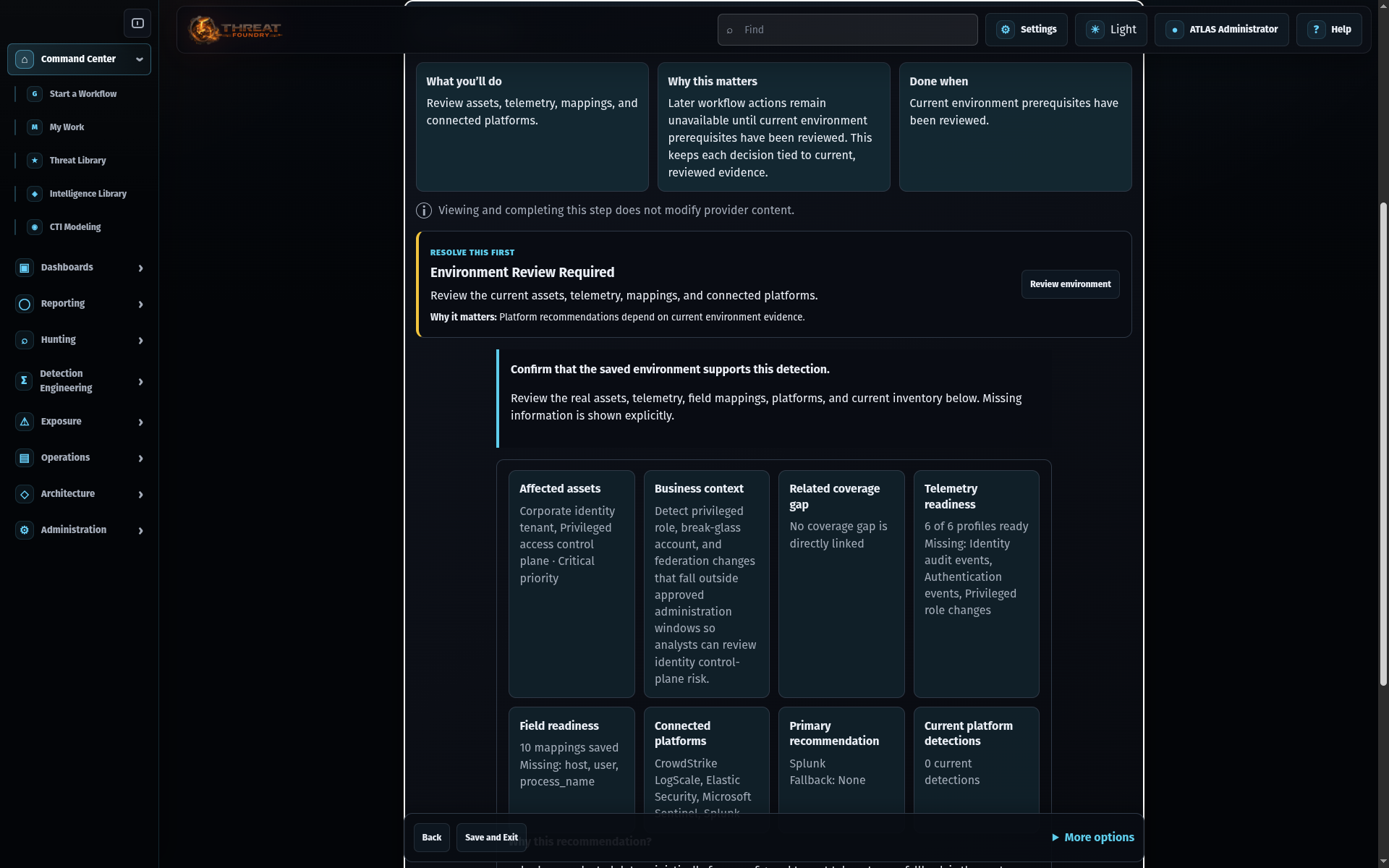Expand the Dashboards section chevron
The height and width of the screenshot is (868, 1389).
coord(140,268)
